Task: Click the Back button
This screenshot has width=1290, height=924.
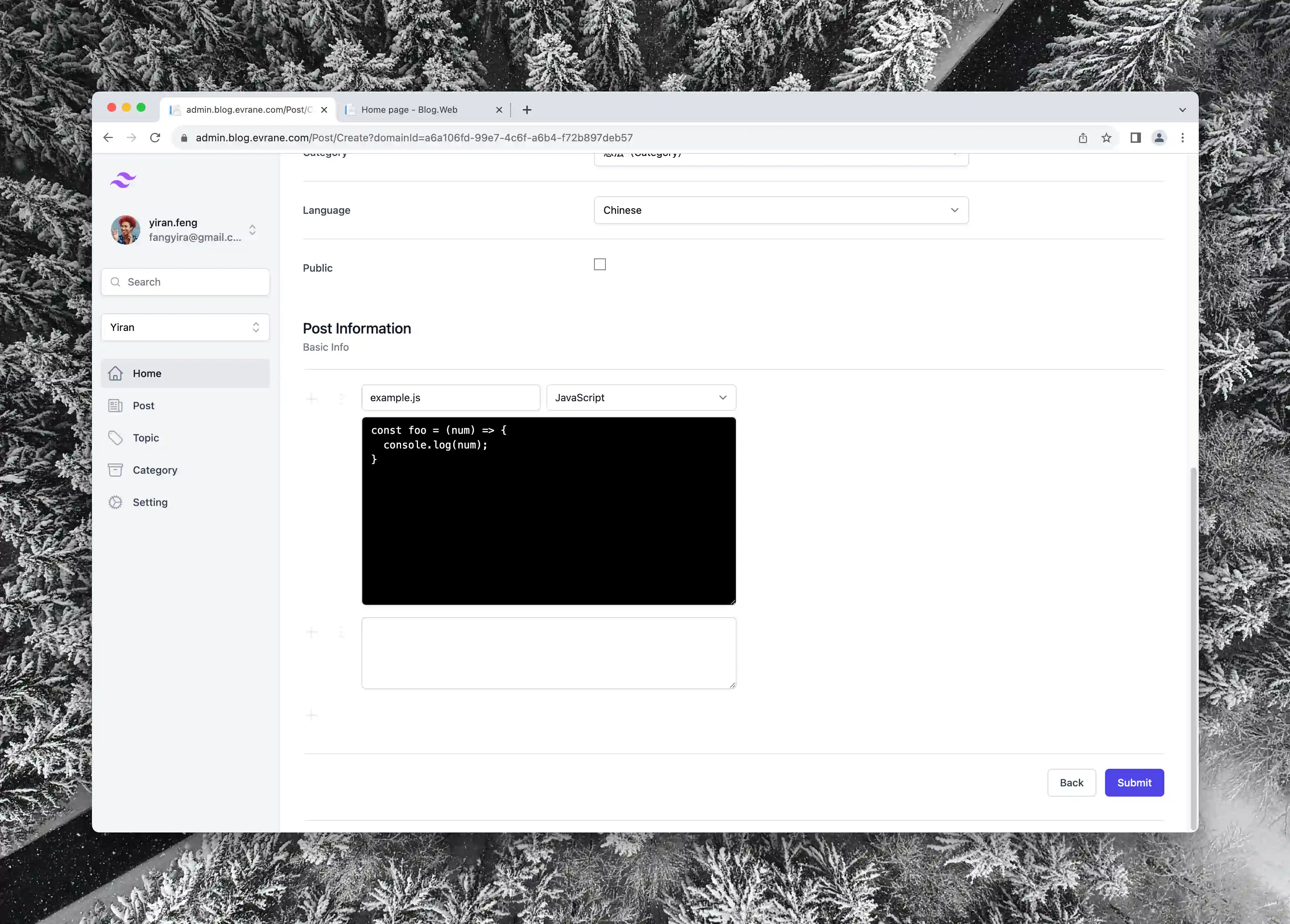Action: (1071, 782)
